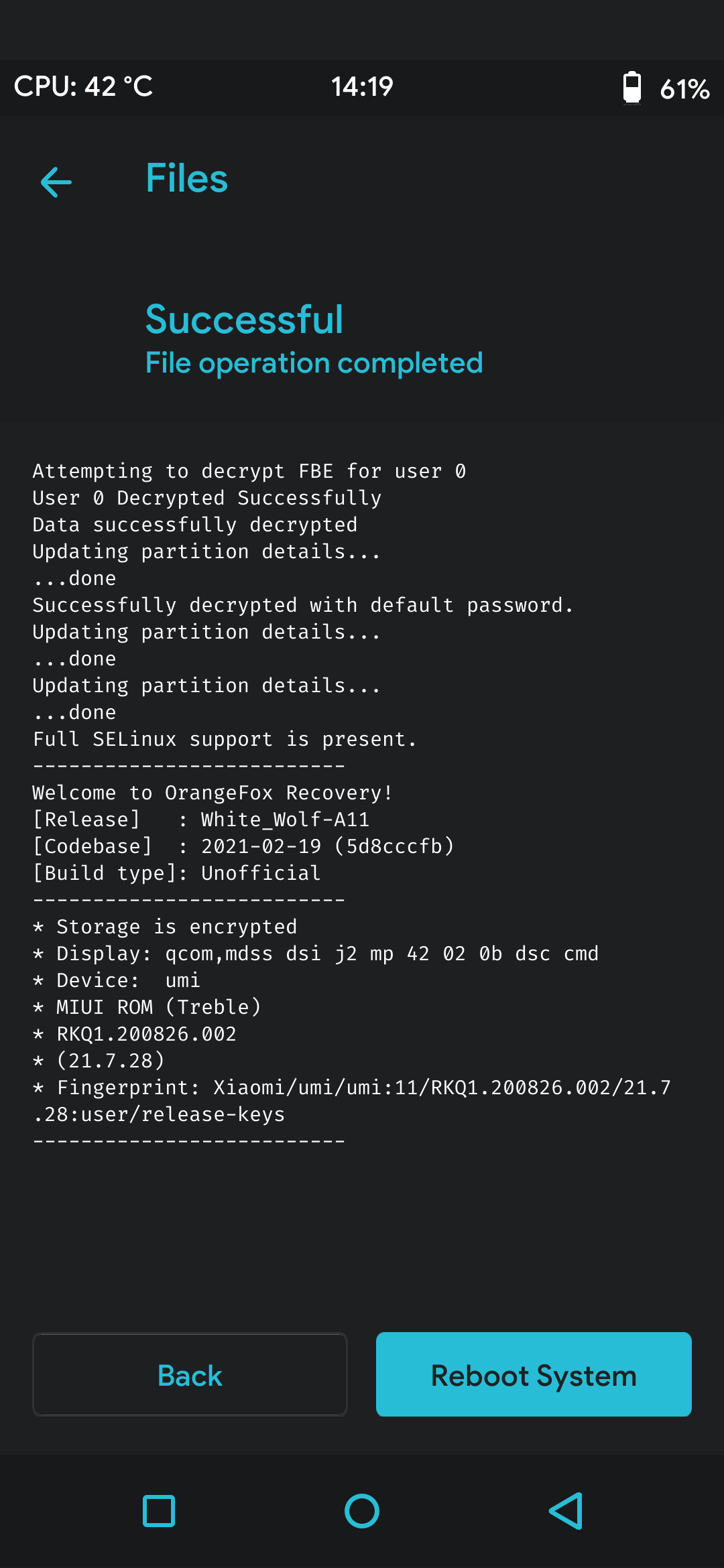Click the Files page title

pos(187,179)
